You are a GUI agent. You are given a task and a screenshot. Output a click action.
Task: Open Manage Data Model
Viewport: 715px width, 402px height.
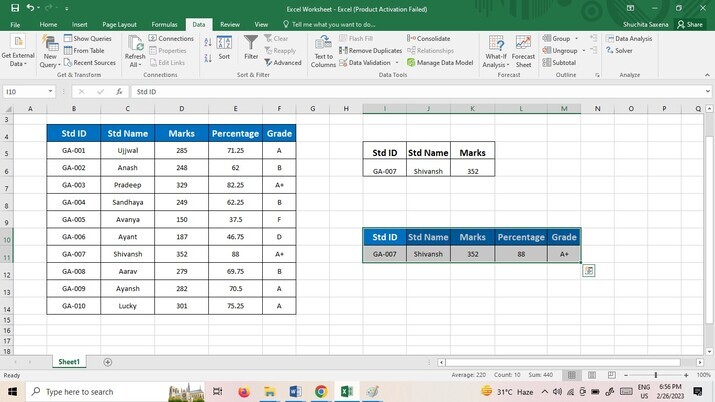tap(440, 62)
